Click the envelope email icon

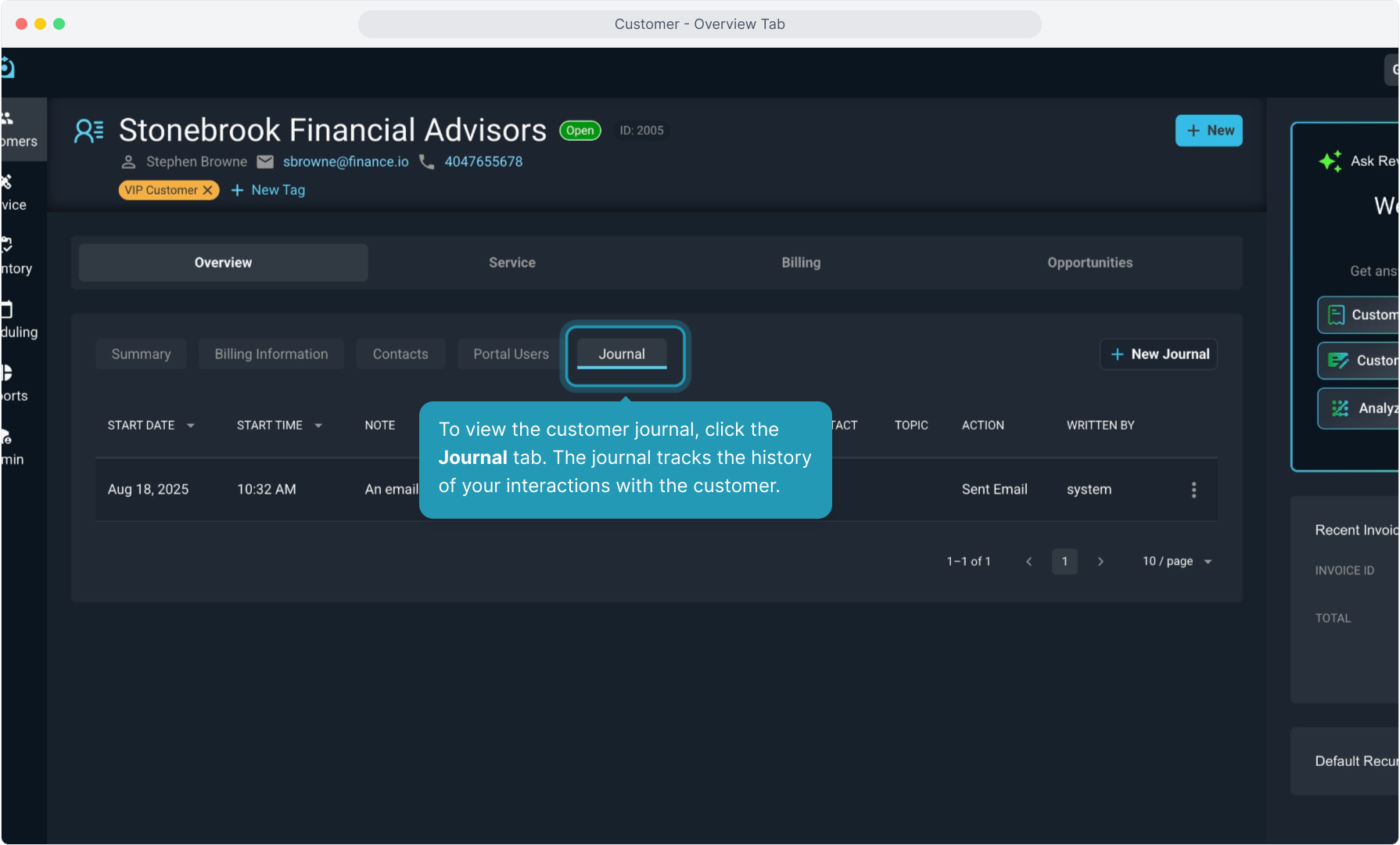point(266,162)
